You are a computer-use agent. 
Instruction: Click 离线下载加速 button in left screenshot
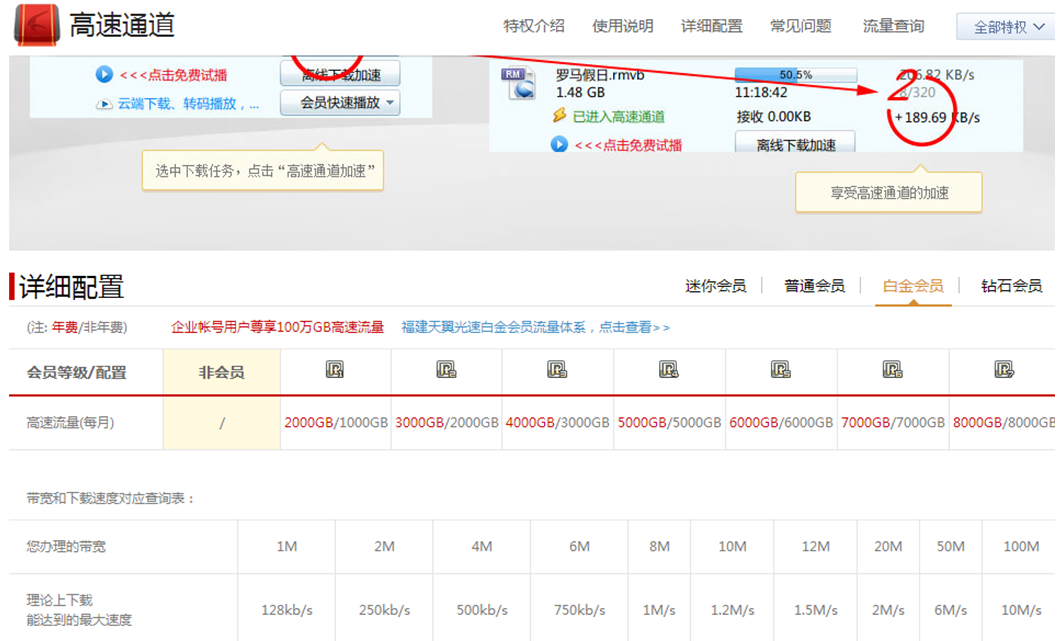(x=340, y=73)
